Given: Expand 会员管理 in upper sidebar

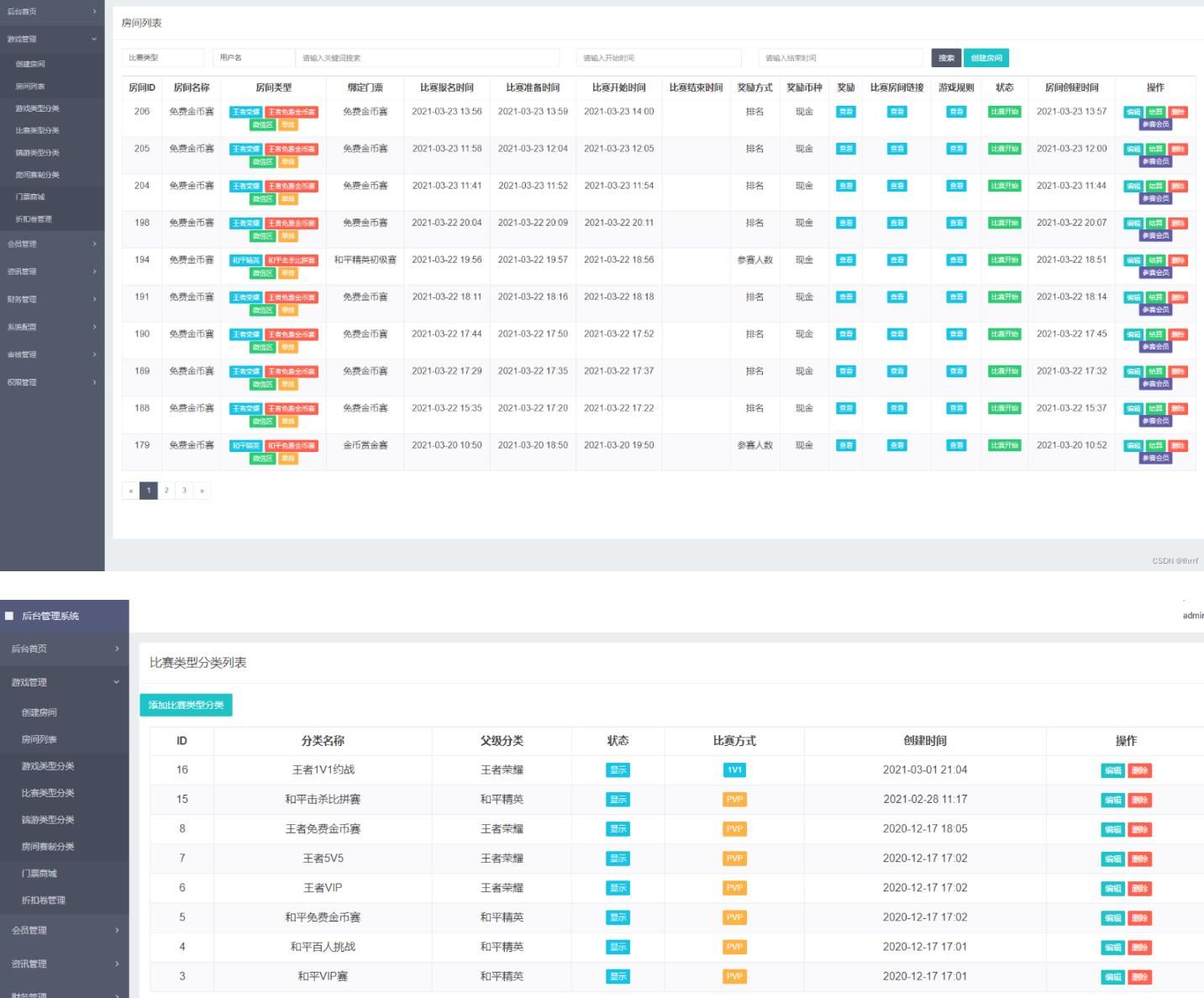Looking at the screenshot, I should (x=52, y=244).
